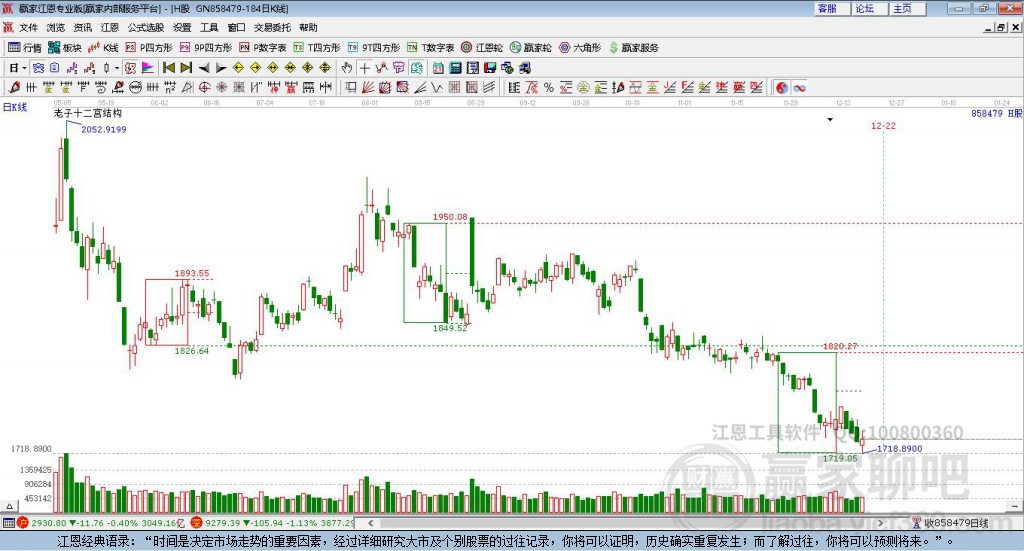
Task: Click the 2052.9199 high price label
Action: (x=104, y=129)
